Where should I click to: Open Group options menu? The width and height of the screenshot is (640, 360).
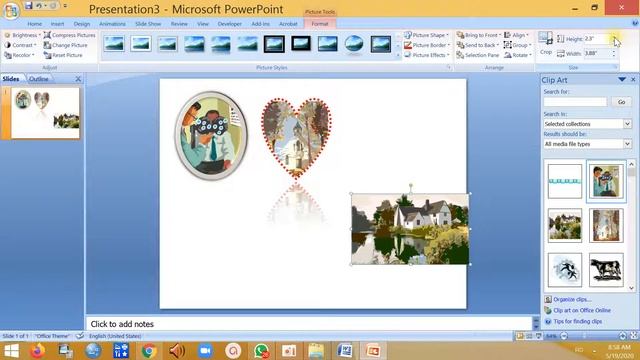coord(517,45)
